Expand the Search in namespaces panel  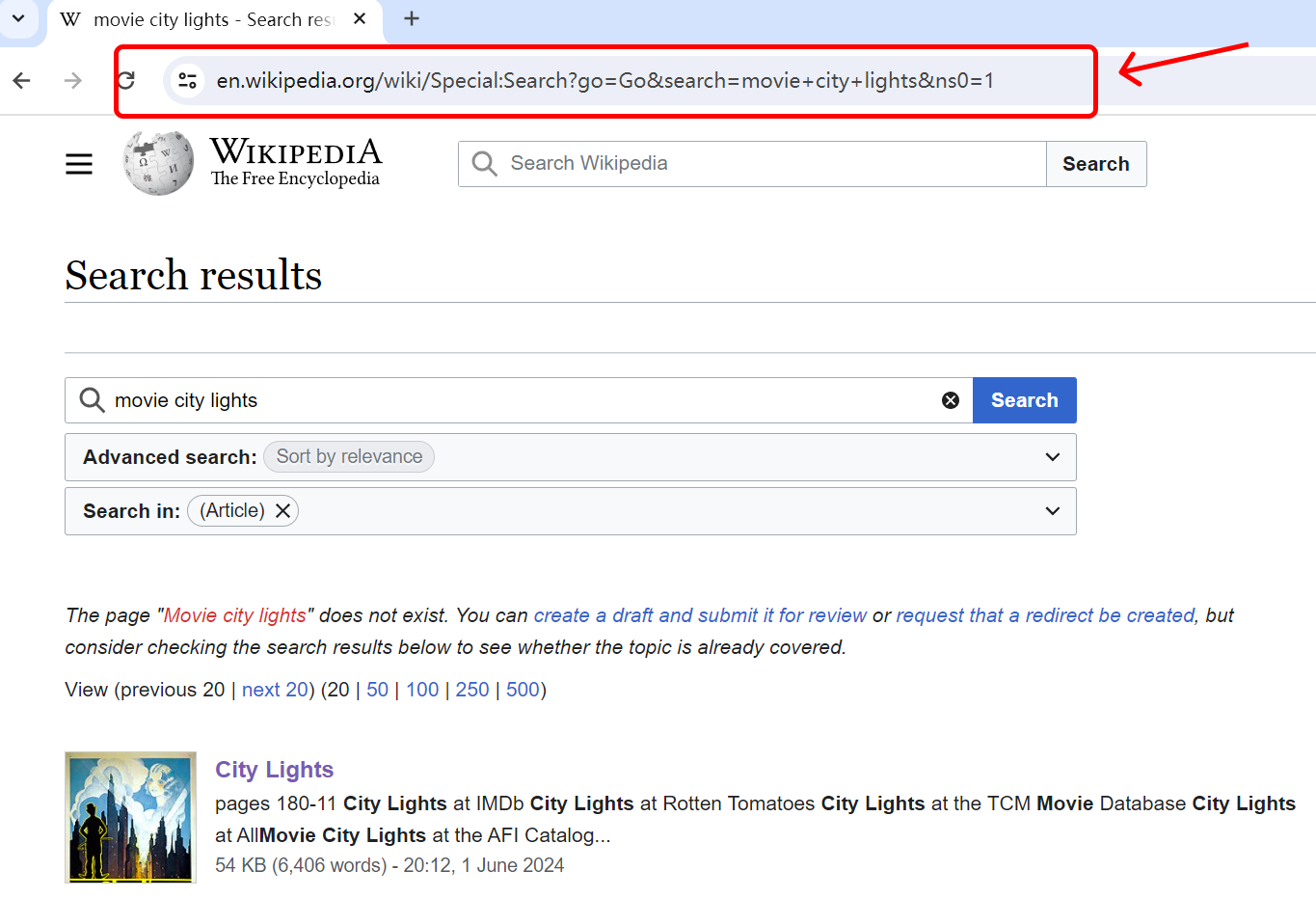pos(1053,511)
